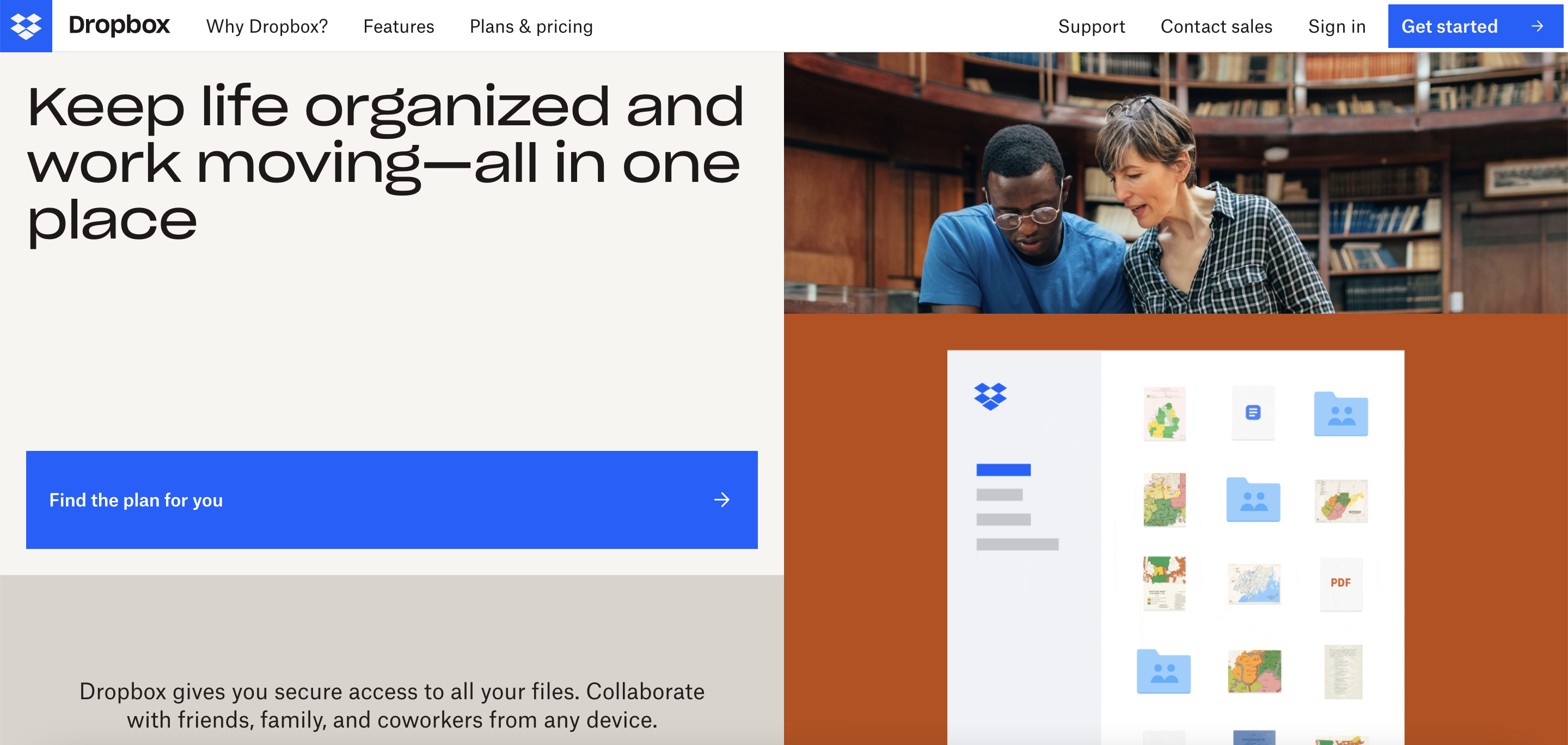Click the orange map thumbnail in fourth row
This screenshot has width=1568, height=745.
(x=1254, y=671)
